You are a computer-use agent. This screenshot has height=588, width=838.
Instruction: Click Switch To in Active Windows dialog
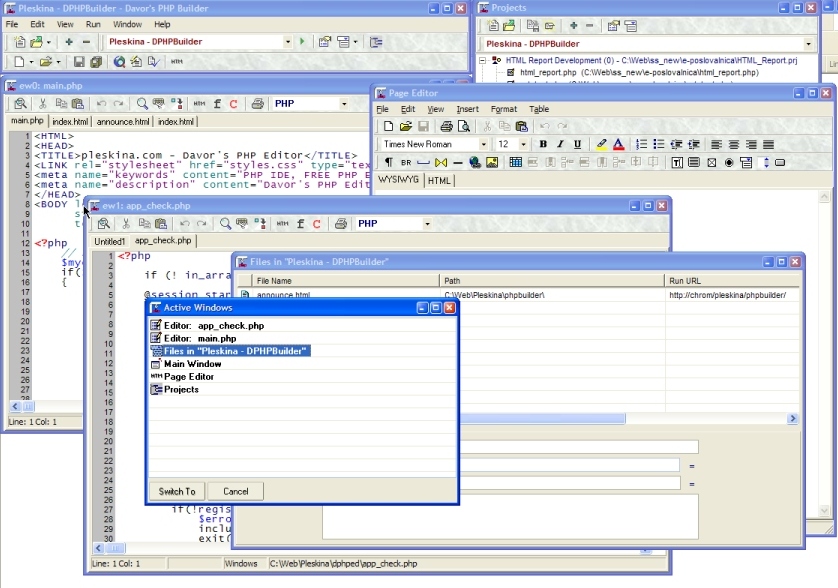coord(177,491)
